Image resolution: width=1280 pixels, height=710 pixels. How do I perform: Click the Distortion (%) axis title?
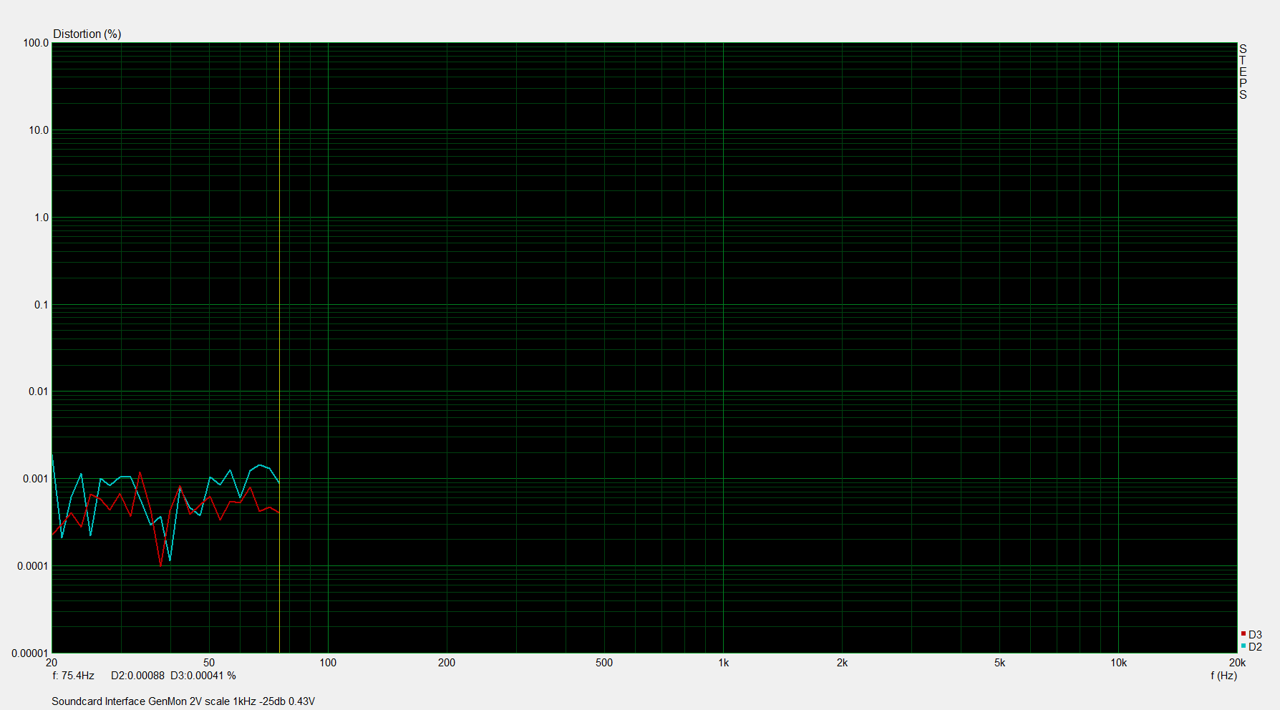[x=87, y=34]
